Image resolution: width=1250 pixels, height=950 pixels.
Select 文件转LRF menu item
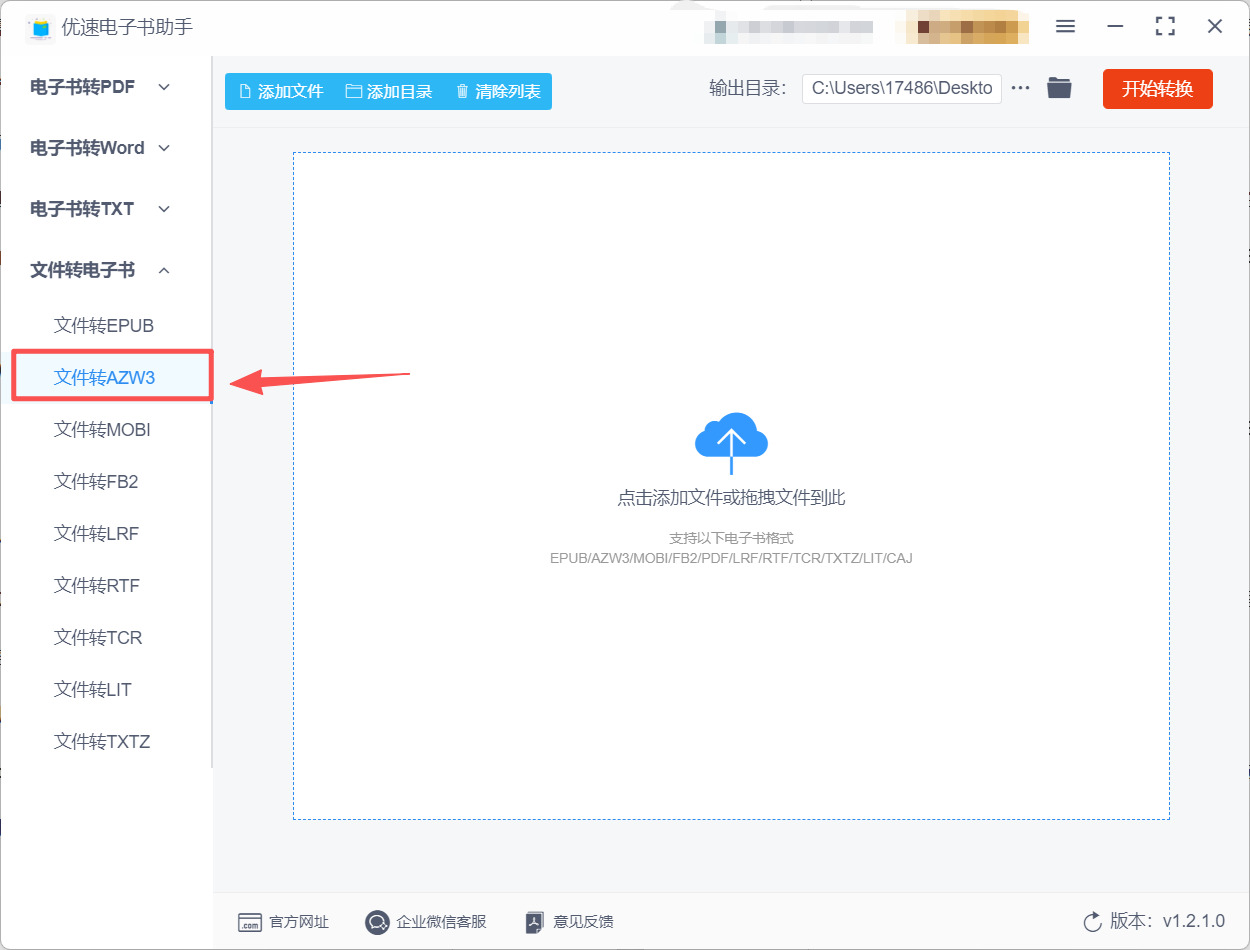(x=97, y=533)
